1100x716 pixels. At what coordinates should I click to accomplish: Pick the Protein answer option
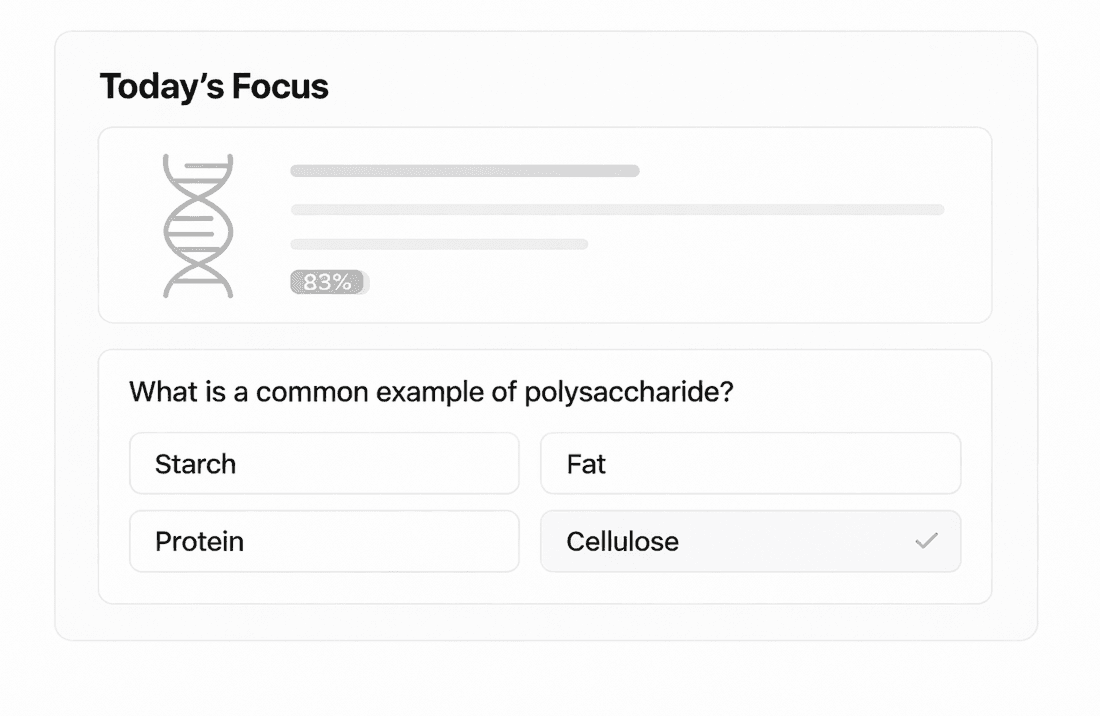[x=324, y=541]
